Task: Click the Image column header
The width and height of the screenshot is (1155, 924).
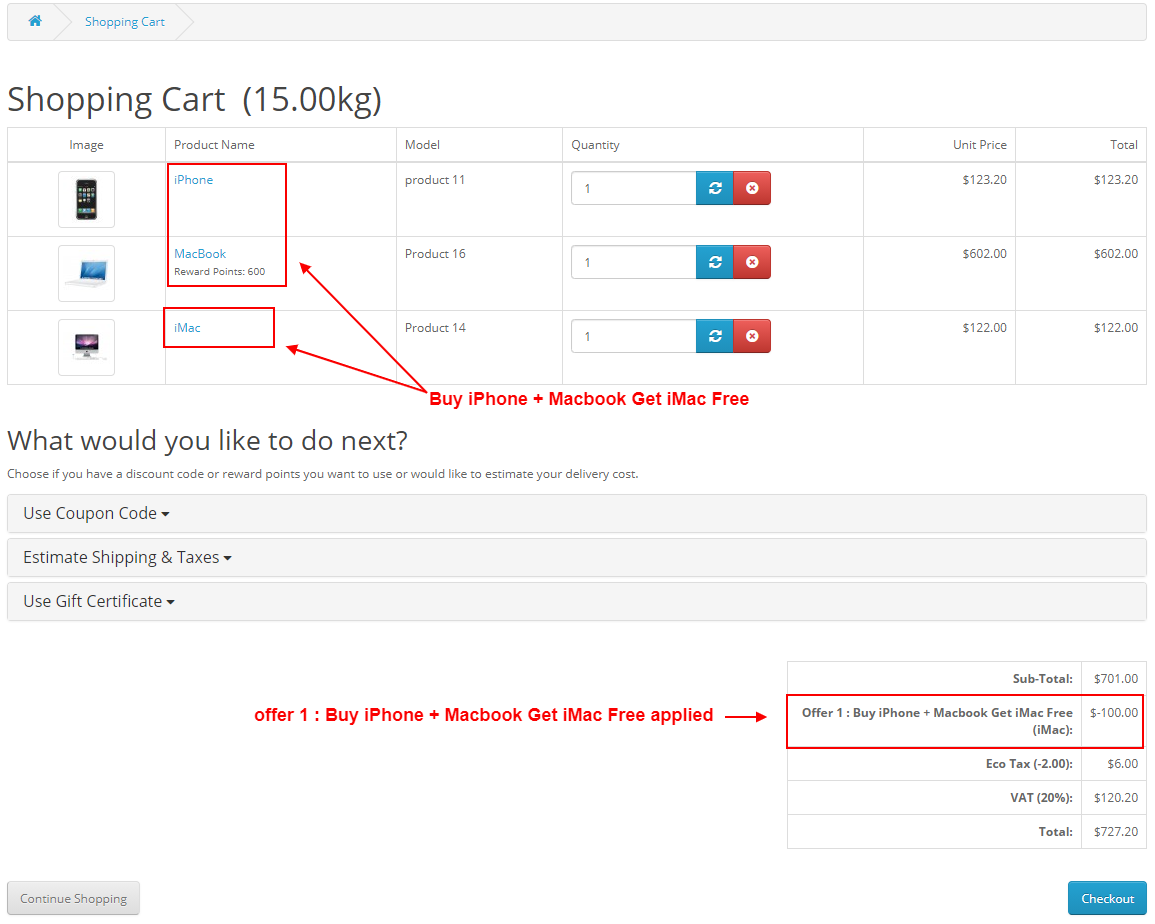Action: coord(86,145)
